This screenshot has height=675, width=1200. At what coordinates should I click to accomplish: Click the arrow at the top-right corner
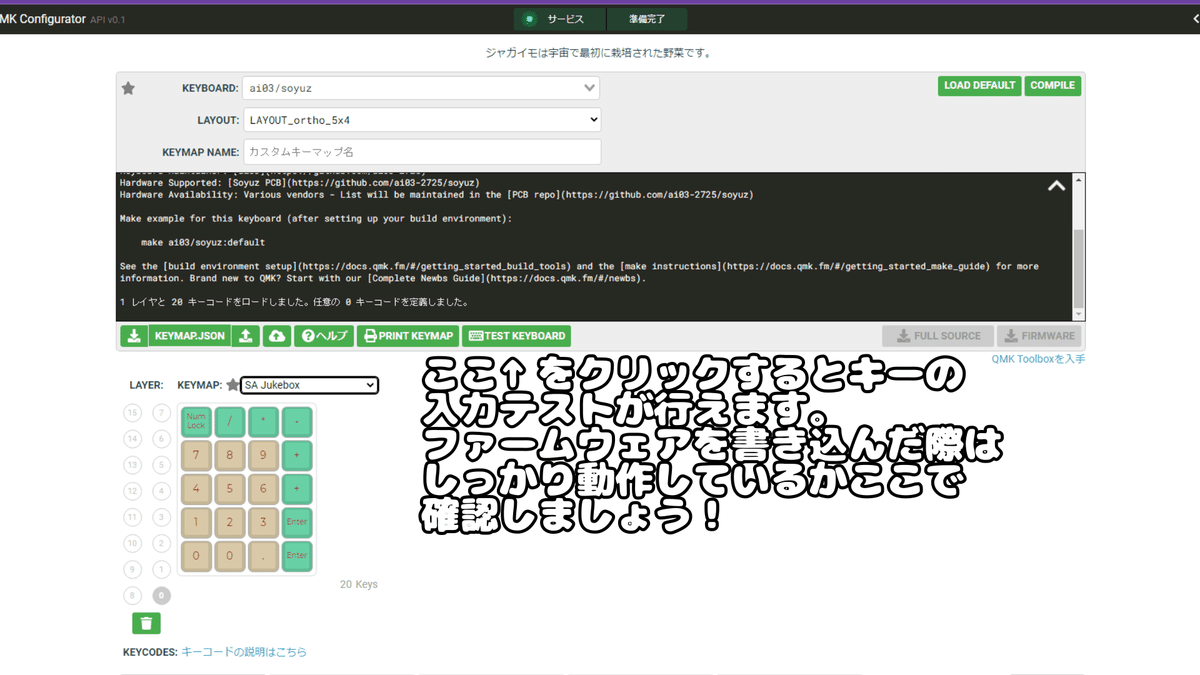pos(1194,19)
